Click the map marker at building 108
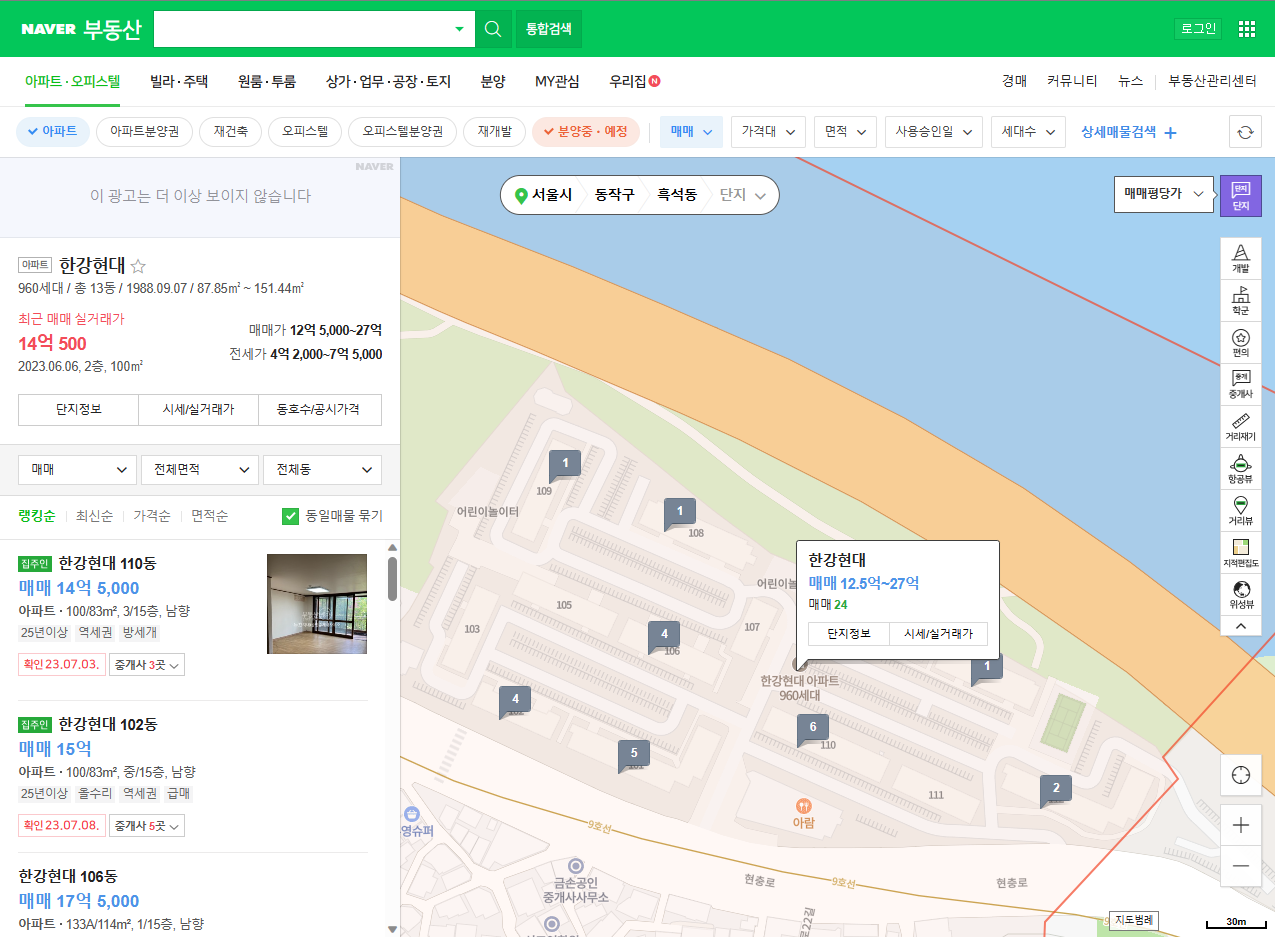The image size is (1275, 937). click(x=679, y=514)
